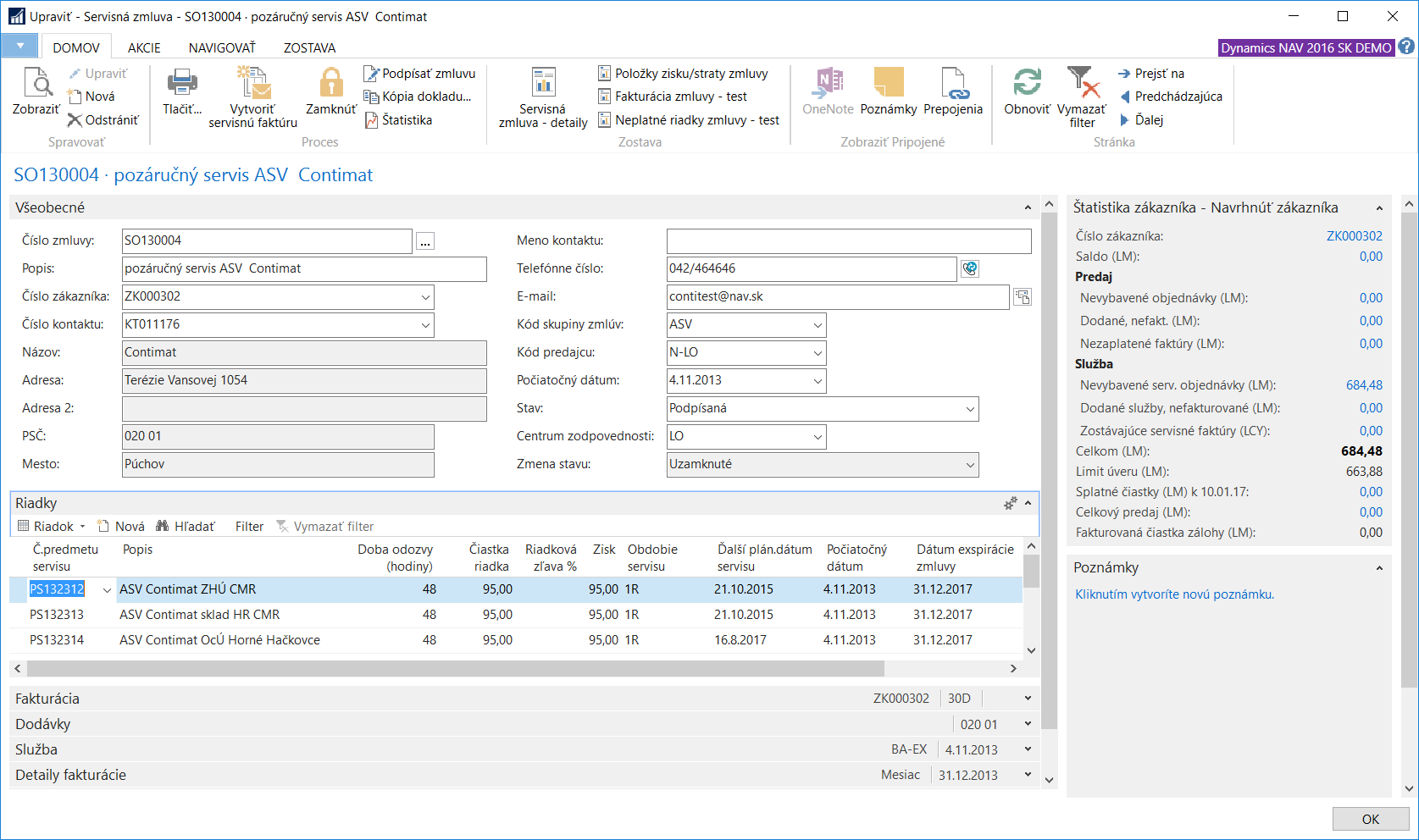Add new line with Riadky Nová
Image resolution: width=1419 pixels, height=840 pixels.
[121, 527]
